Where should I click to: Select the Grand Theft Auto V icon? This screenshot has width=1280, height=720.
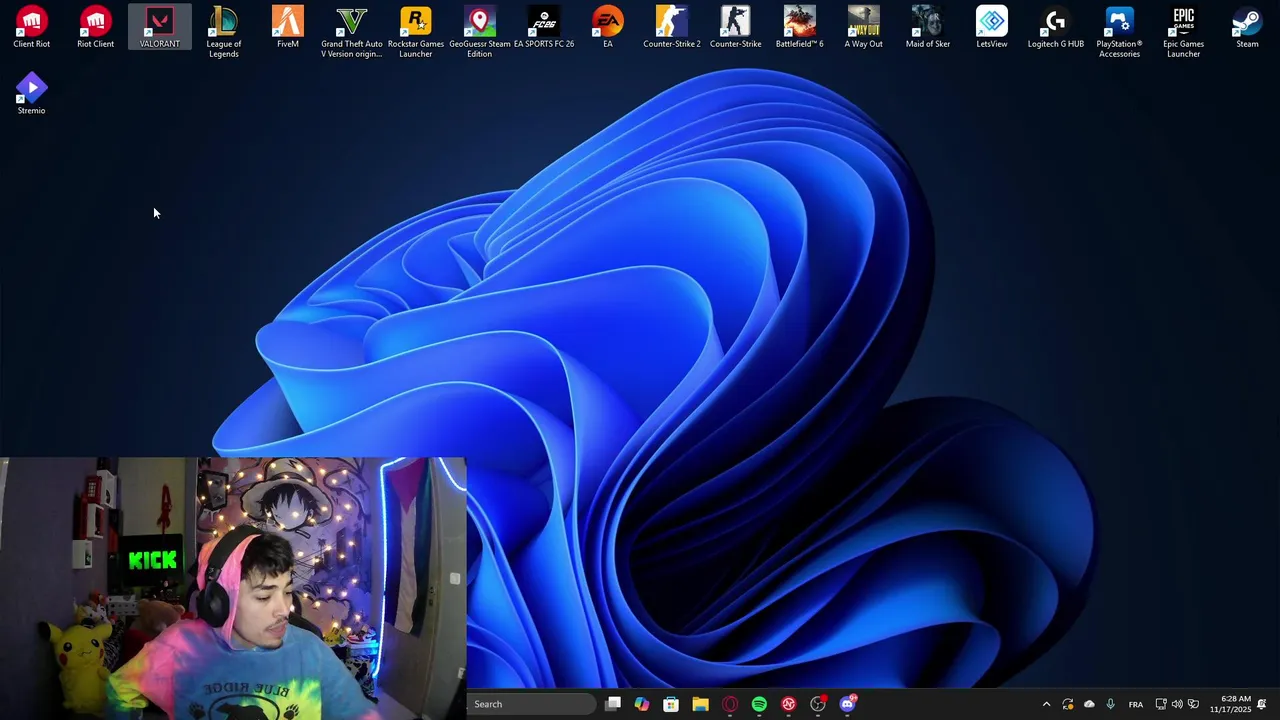pyautogui.click(x=352, y=32)
